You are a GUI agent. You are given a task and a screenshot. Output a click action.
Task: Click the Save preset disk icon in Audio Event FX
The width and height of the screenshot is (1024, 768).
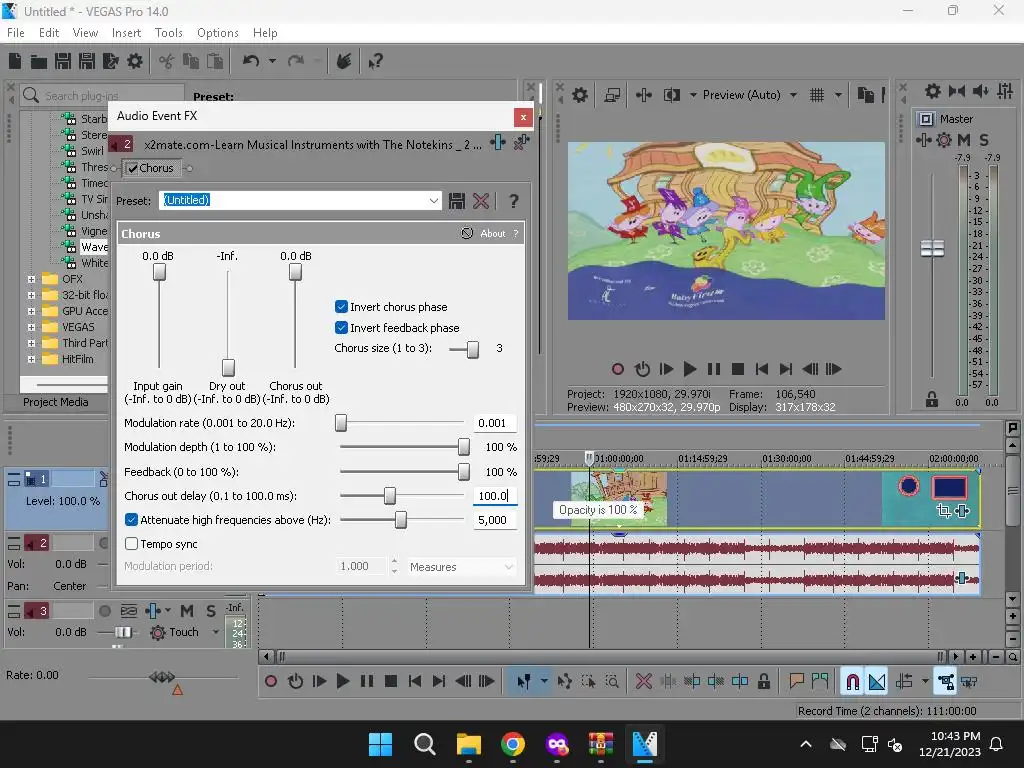coord(456,200)
